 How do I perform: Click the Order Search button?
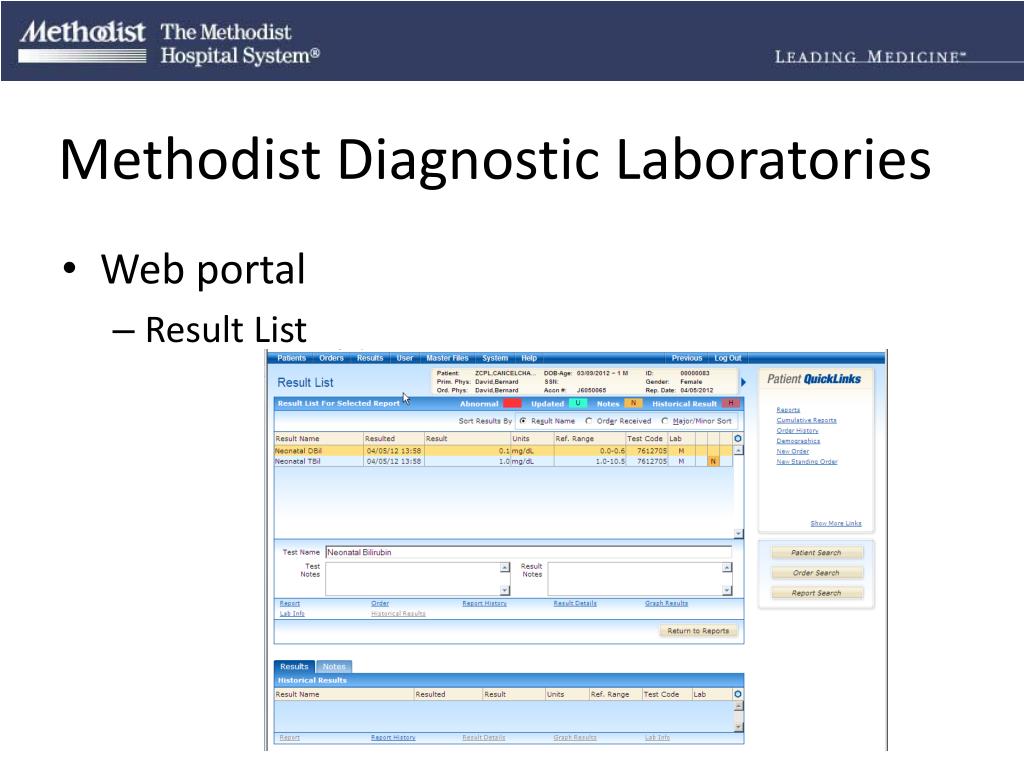tap(817, 573)
